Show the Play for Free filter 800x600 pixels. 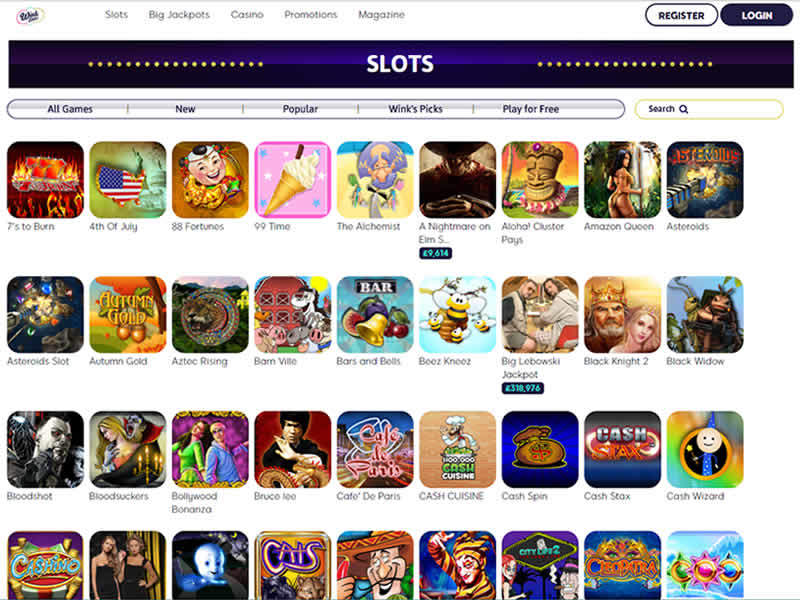coord(531,109)
